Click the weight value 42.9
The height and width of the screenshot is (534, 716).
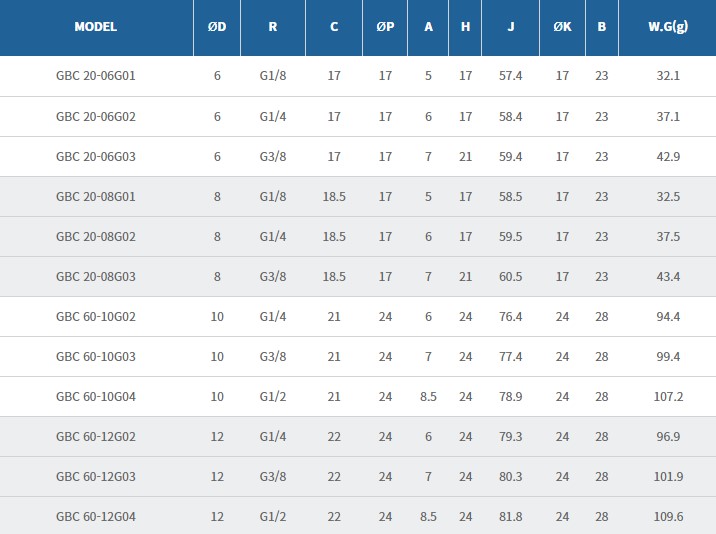(x=667, y=156)
